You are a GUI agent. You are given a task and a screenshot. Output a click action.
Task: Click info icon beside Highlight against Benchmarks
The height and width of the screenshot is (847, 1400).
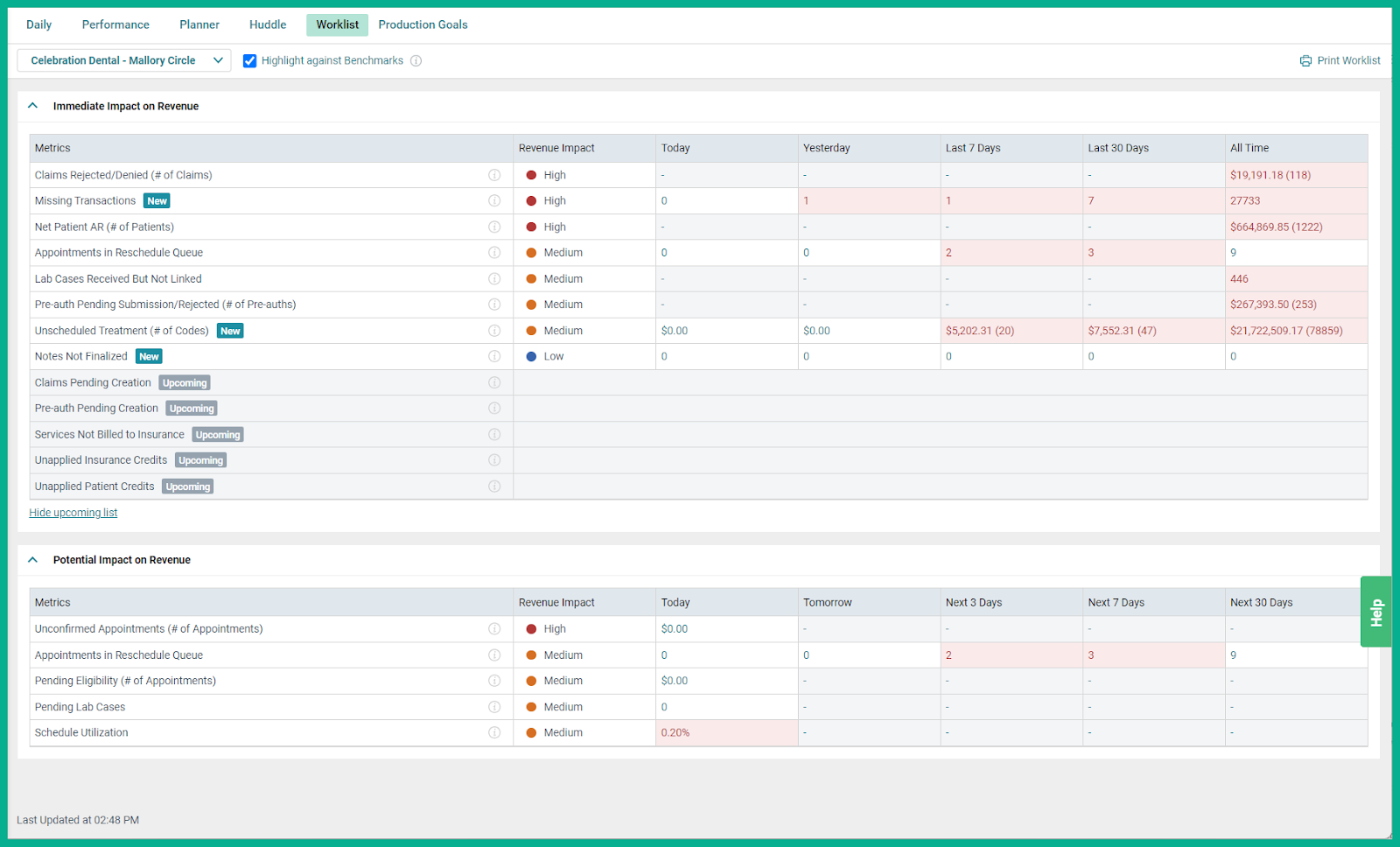[x=416, y=60]
